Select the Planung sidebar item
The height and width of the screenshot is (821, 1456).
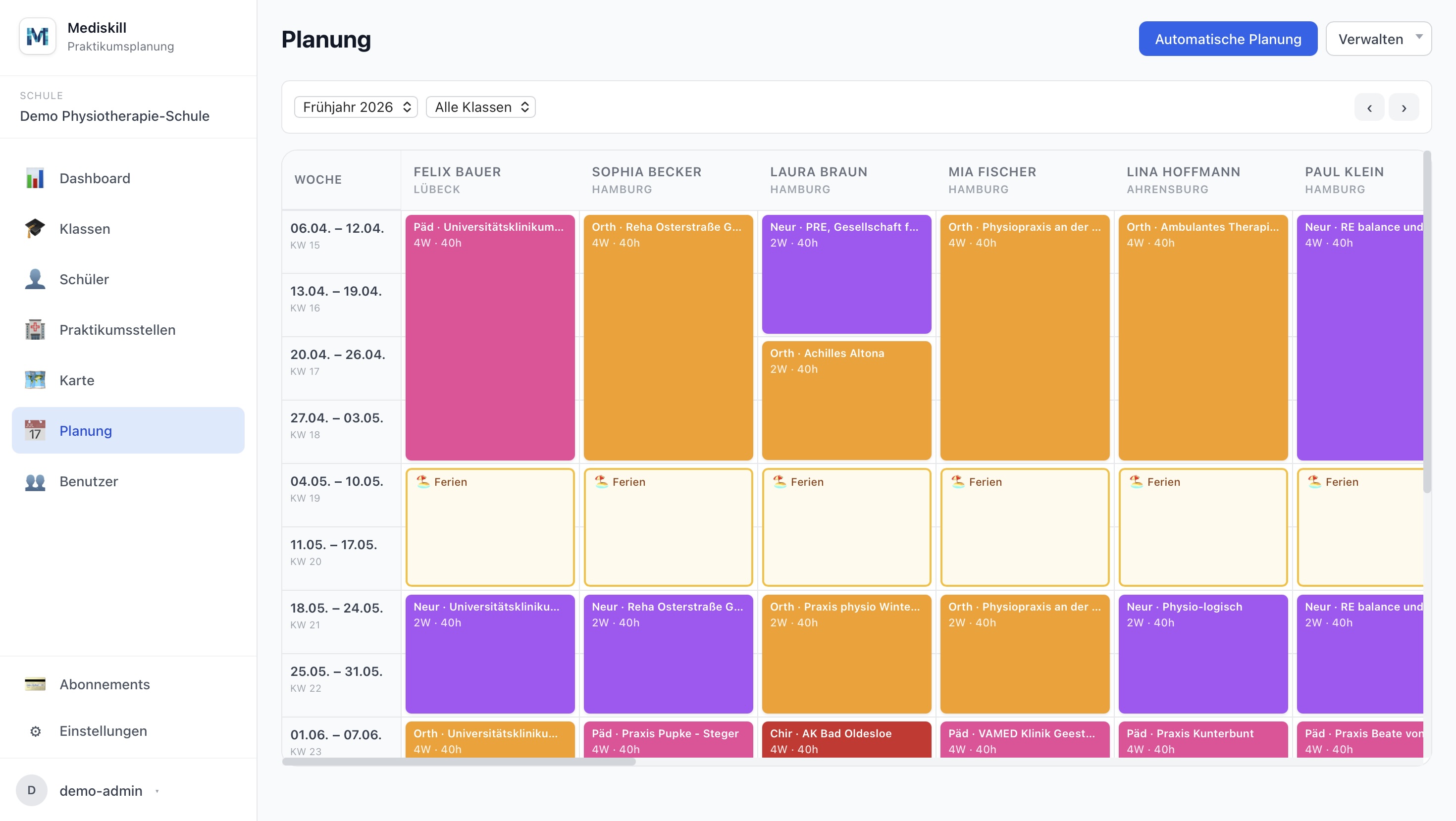click(128, 430)
